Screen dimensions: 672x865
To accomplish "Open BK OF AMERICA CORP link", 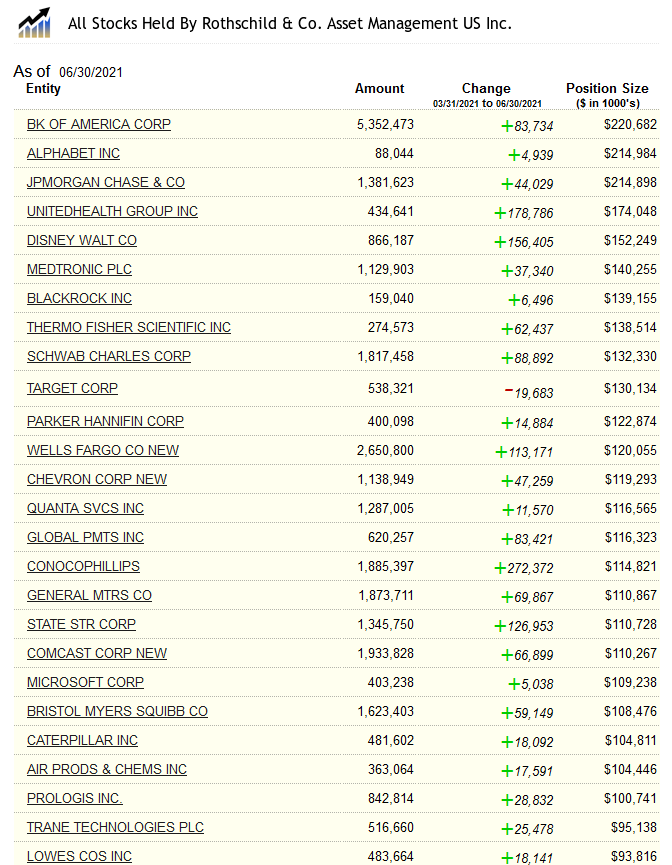I will coord(99,125).
